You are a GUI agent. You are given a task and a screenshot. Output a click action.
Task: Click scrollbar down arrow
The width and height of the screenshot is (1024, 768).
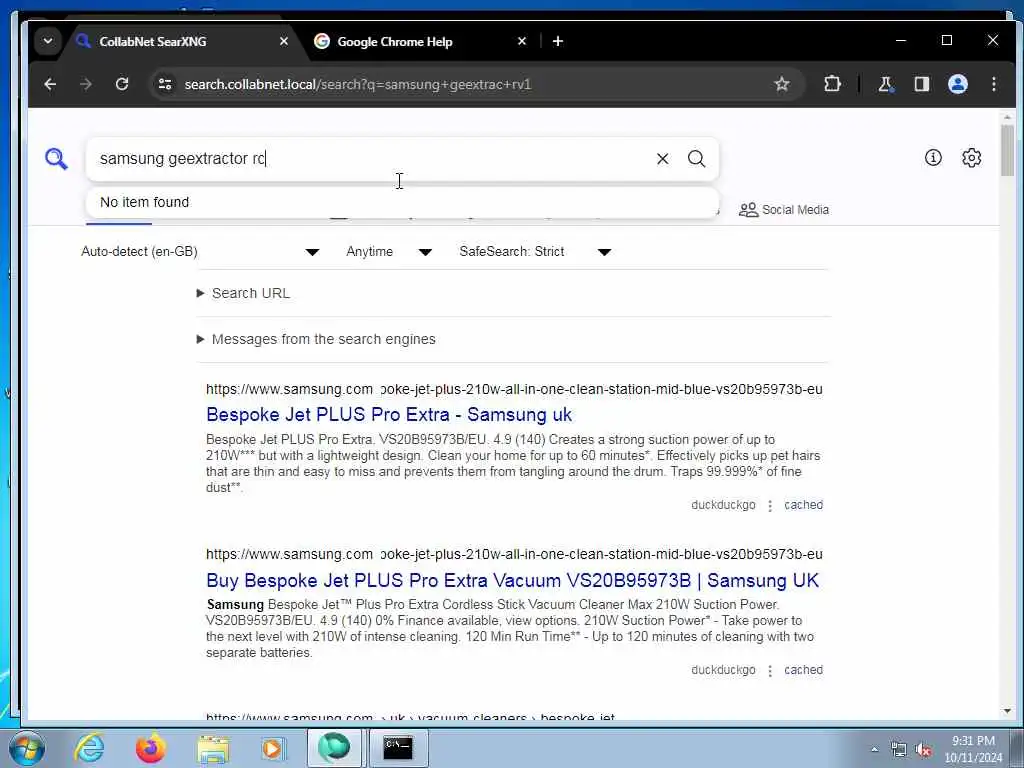pyautogui.click(x=1007, y=711)
